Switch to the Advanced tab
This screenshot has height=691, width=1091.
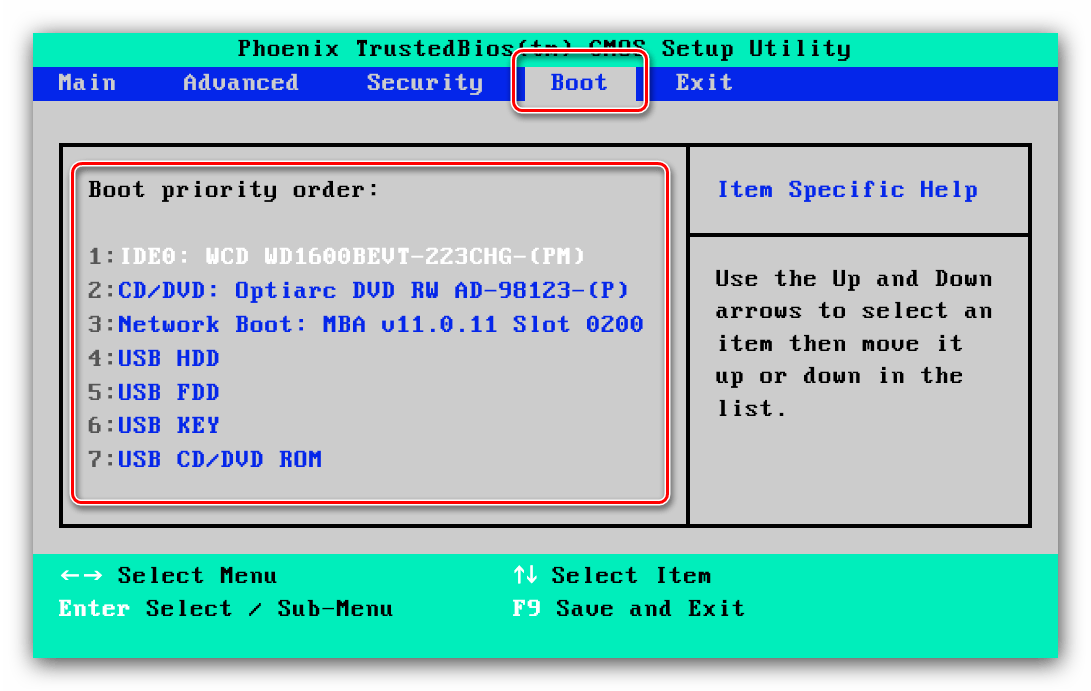coord(241,83)
